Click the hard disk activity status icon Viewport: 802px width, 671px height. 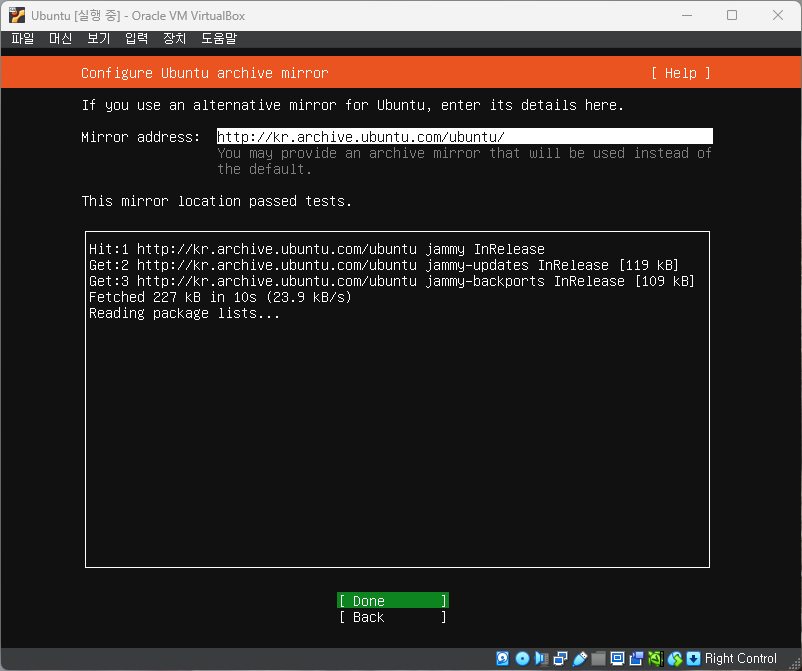[x=502, y=659]
